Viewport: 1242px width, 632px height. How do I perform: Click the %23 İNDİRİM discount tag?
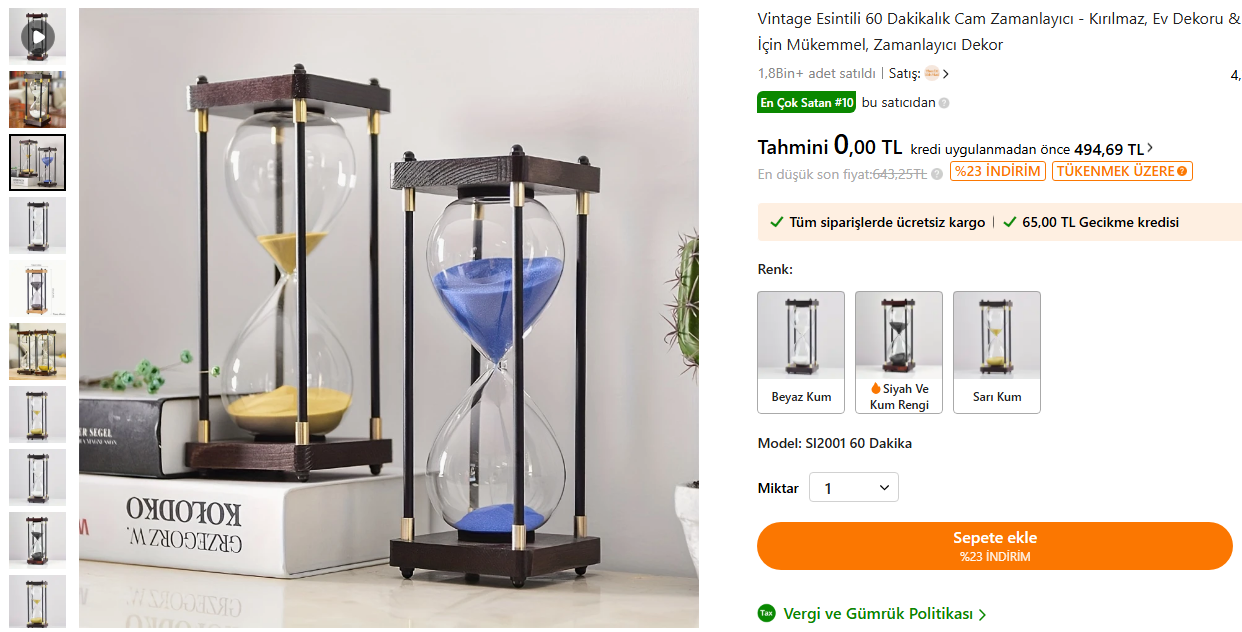tap(998, 171)
